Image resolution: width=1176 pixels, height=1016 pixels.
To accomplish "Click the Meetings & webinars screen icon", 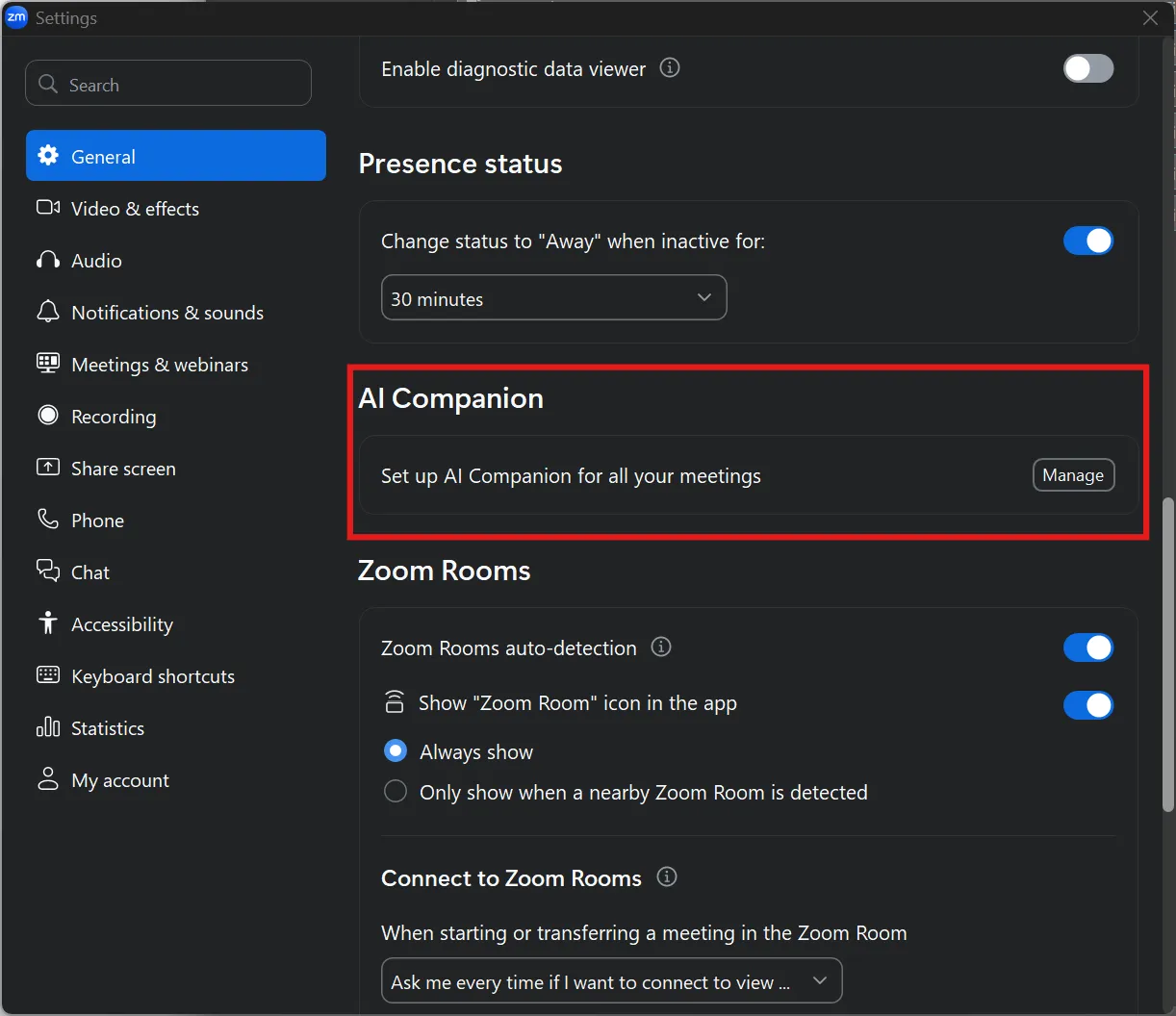I will (48, 363).
